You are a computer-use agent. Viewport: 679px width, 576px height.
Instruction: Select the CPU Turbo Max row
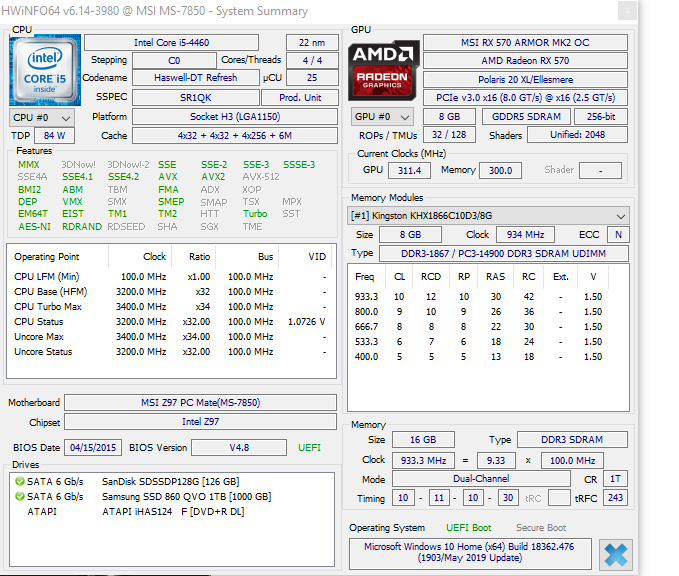(x=171, y=307)
